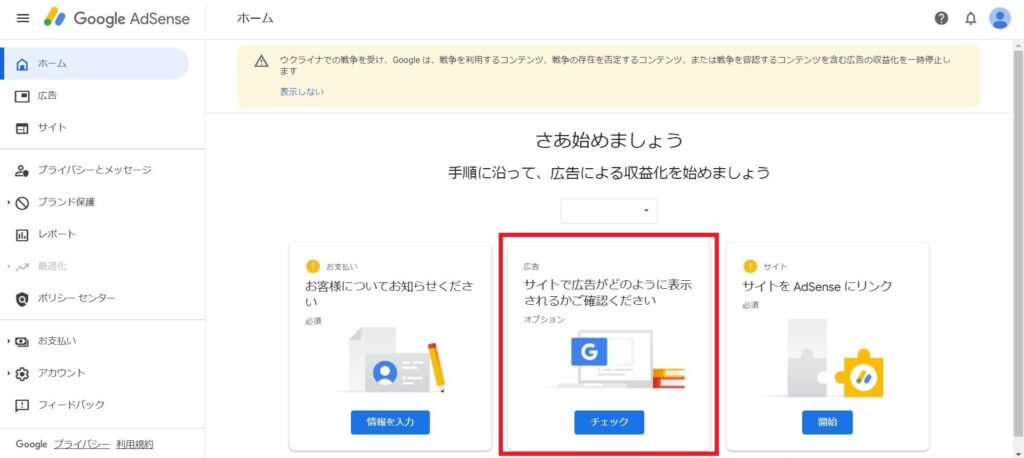
Task: Click the レポート chart icon
Action: 22,235
